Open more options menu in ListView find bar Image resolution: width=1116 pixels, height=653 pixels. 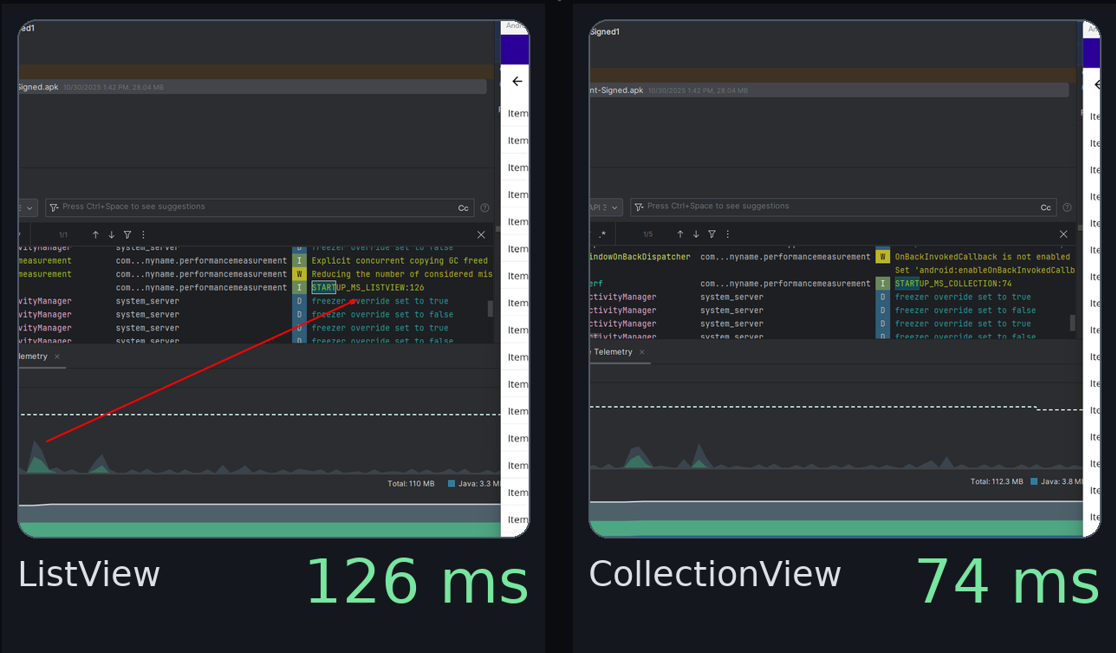click(x=143, y=235)
